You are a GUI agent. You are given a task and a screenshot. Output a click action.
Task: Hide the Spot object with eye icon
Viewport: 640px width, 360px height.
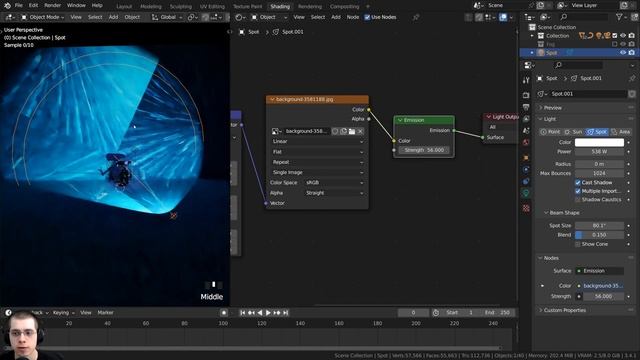point(623,53)
